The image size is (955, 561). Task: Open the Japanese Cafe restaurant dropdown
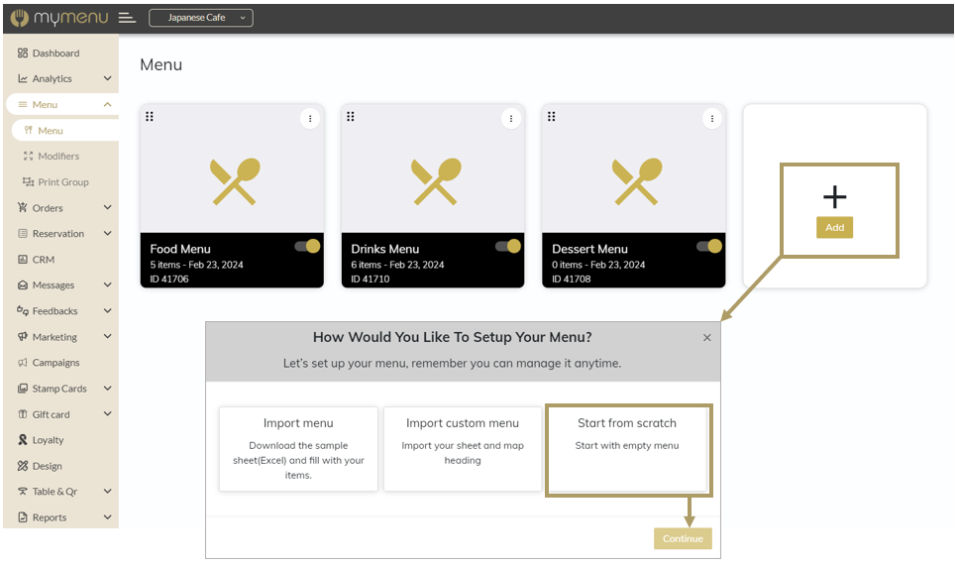[x=201, y=18]
